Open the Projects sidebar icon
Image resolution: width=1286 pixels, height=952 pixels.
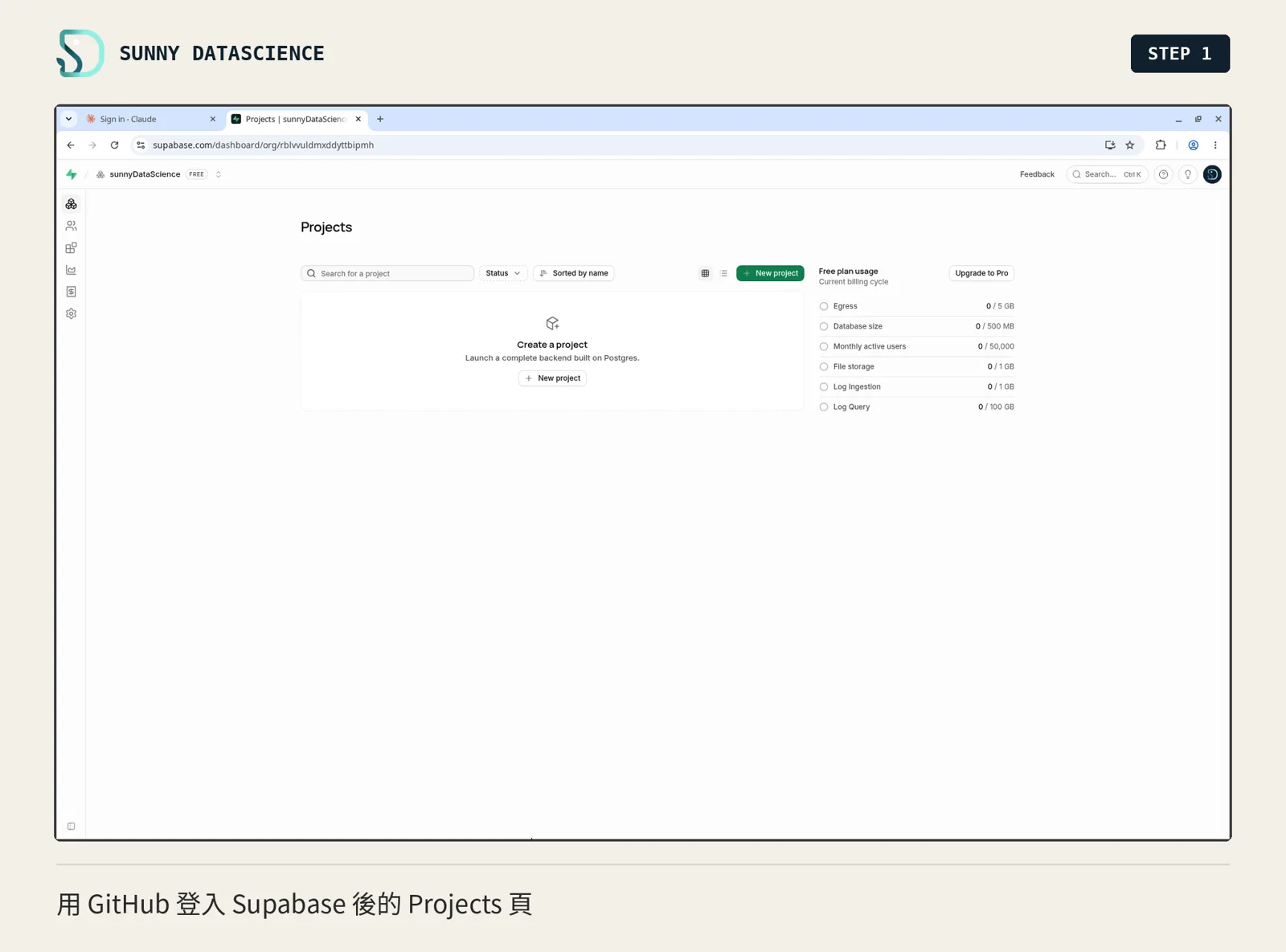pyautogui.click(x=72, y=204)
